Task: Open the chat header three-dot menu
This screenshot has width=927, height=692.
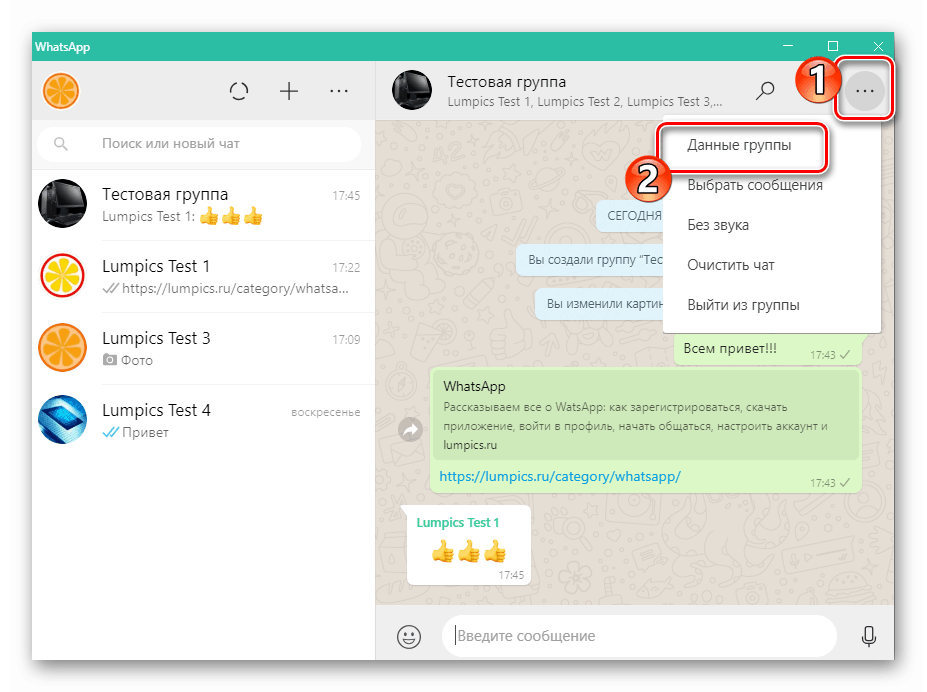Action: coord(864,91)
